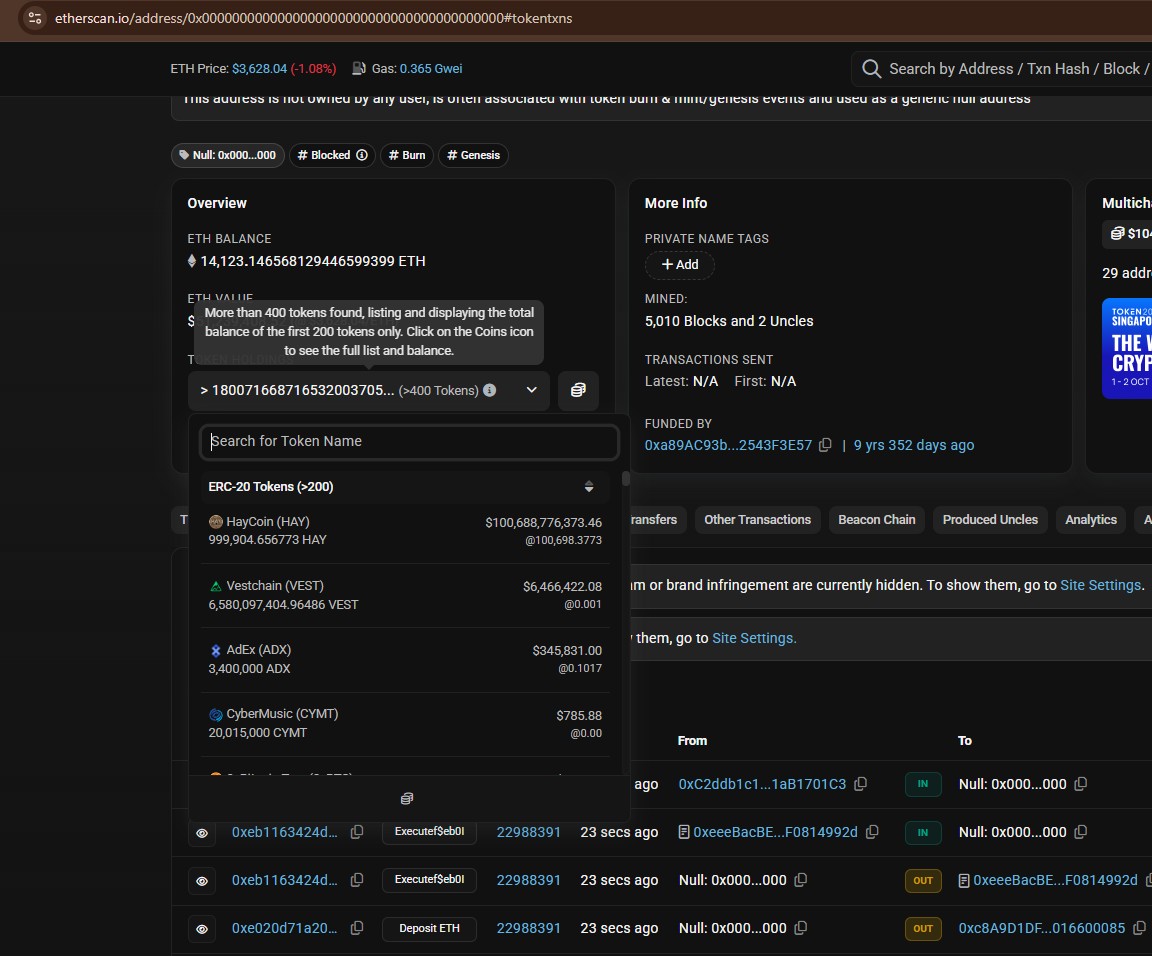The image size is (1152, 956).
Task: Open recipient 0xc8A9D1DF...016600085
Action: 1042,928
